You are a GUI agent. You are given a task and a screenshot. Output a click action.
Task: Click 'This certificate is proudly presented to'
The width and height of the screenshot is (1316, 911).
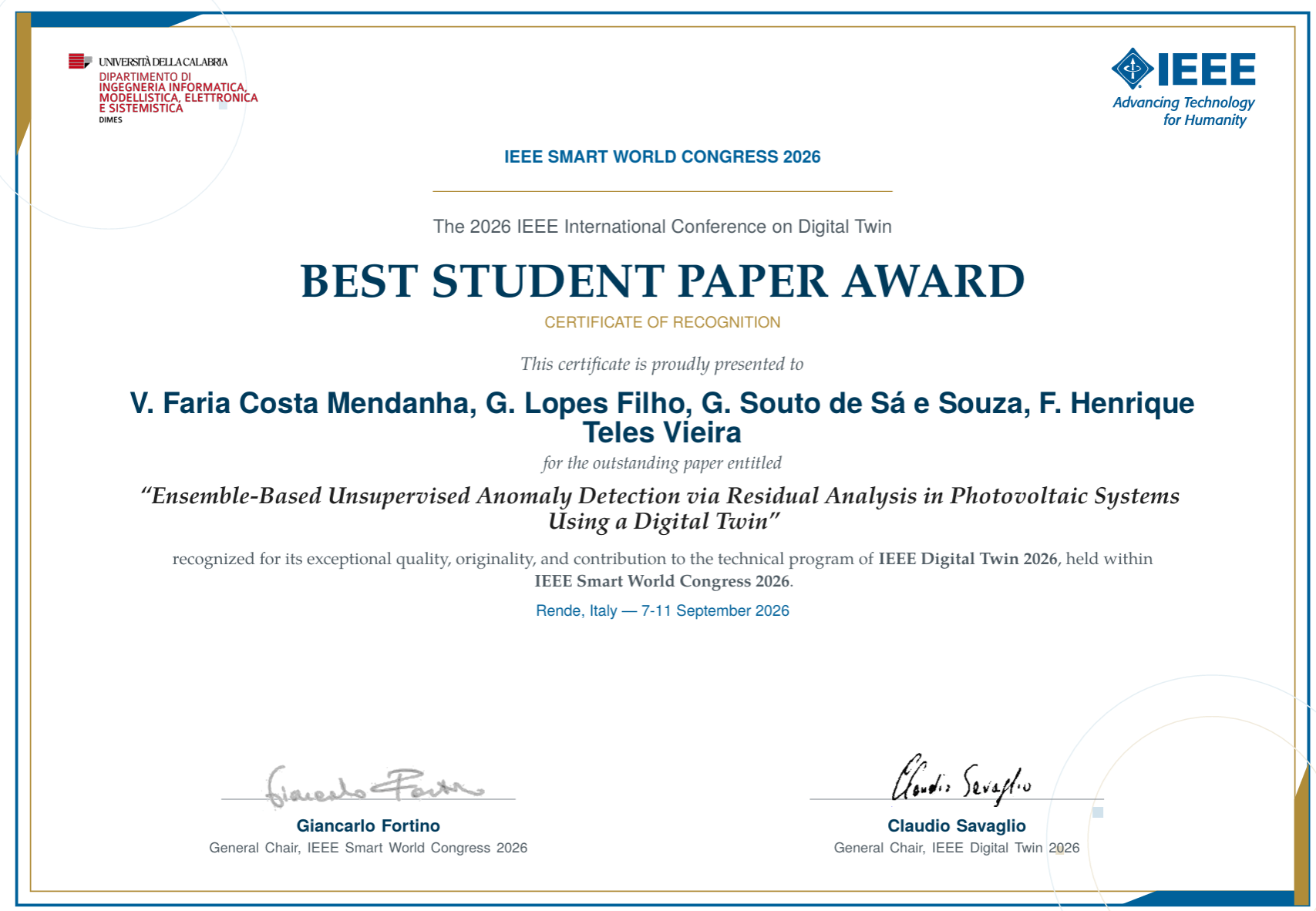pyautogui.click(x=662, y=364)
